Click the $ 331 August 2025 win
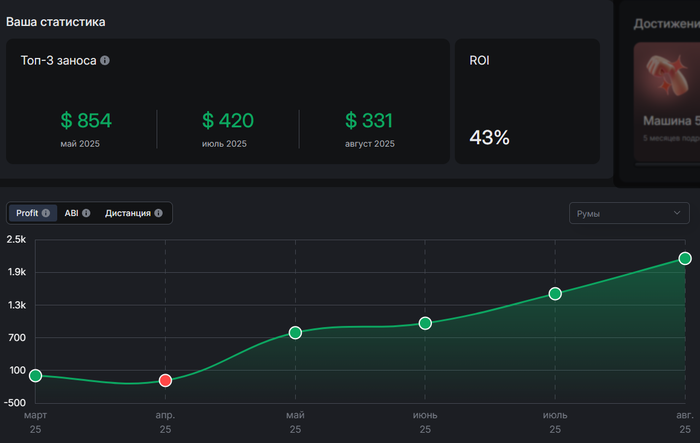700x443 pixels. pyautogui.click(x=370, y=121)
